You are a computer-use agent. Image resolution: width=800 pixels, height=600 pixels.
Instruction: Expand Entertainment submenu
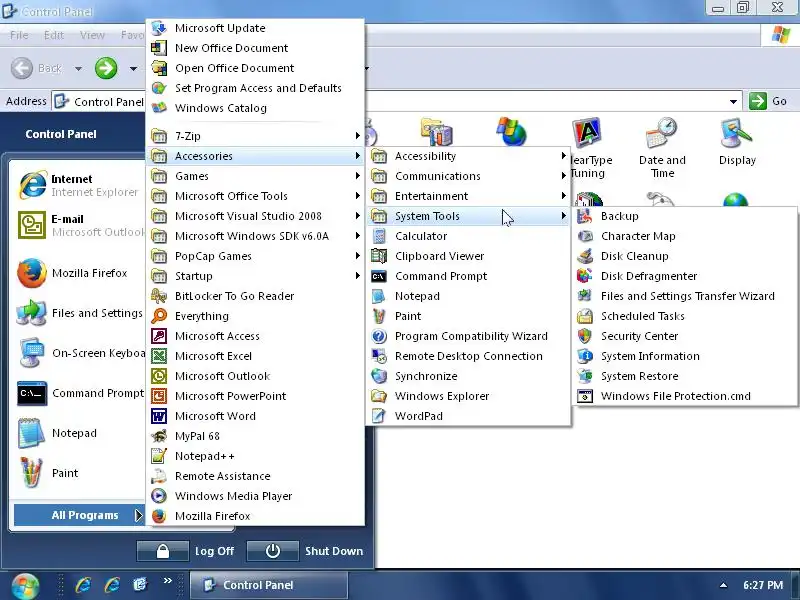[468, 196]
